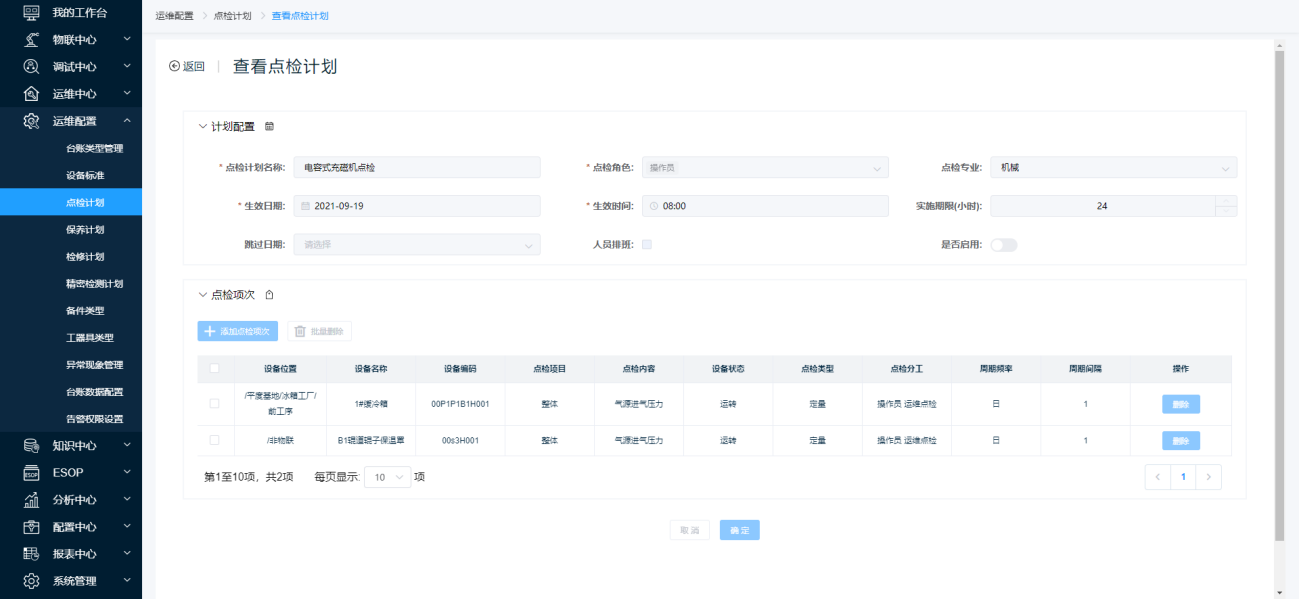Screen dimensions: 1299x599
Task: Go to previous page in pagination
Action: [1158, 477]
